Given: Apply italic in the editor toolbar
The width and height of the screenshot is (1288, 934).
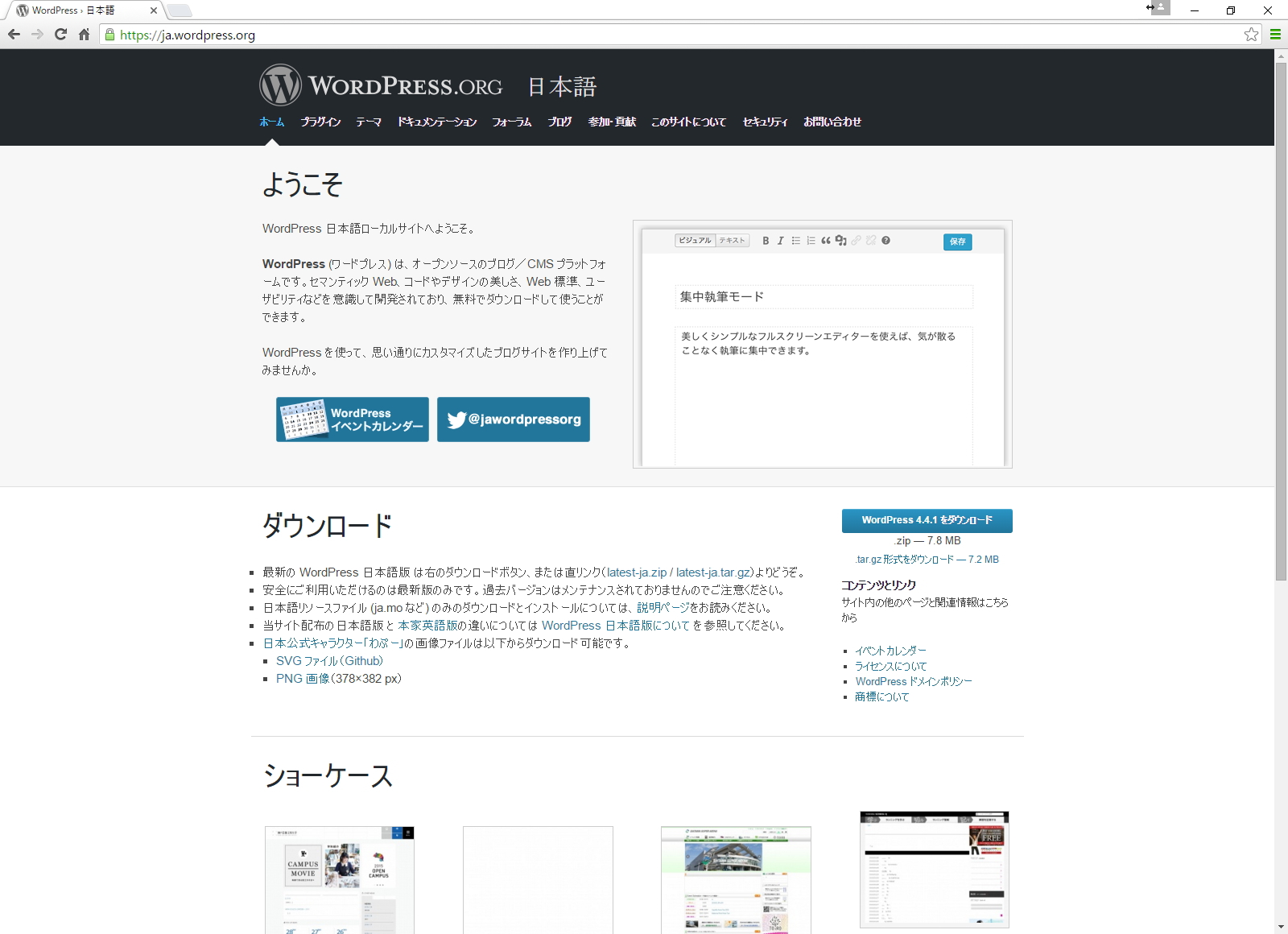Looking at the screenshot, I should [780, 241].
